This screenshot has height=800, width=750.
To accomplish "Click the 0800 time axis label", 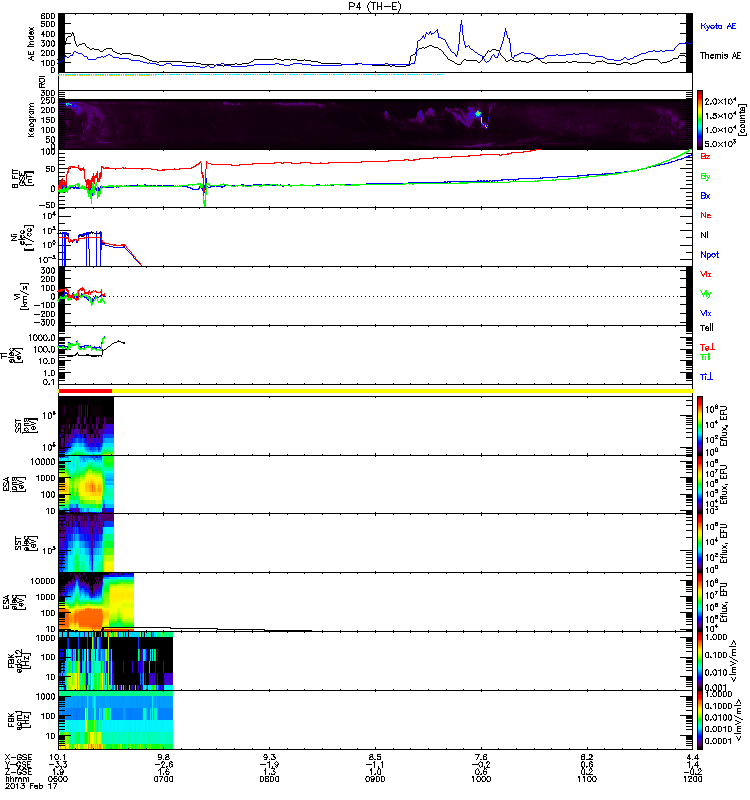I will coord(269,779).
